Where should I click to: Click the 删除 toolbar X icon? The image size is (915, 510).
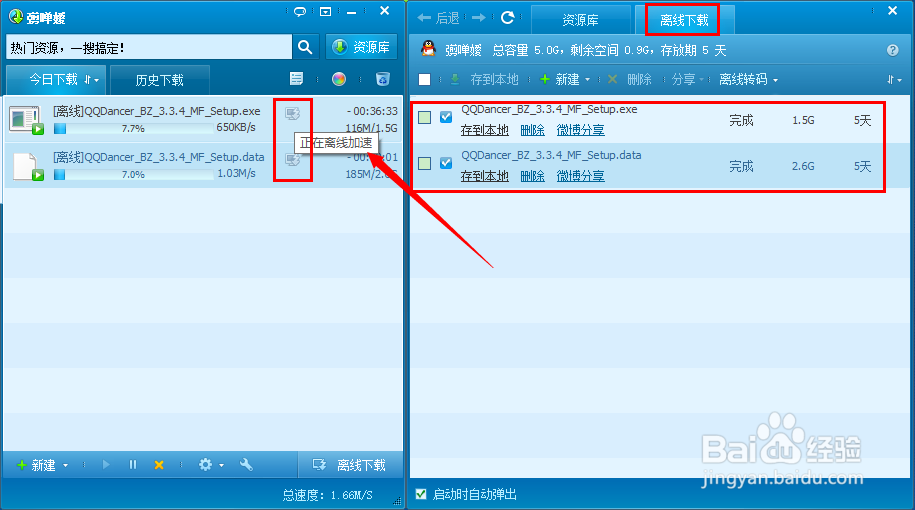pos(612,79)
